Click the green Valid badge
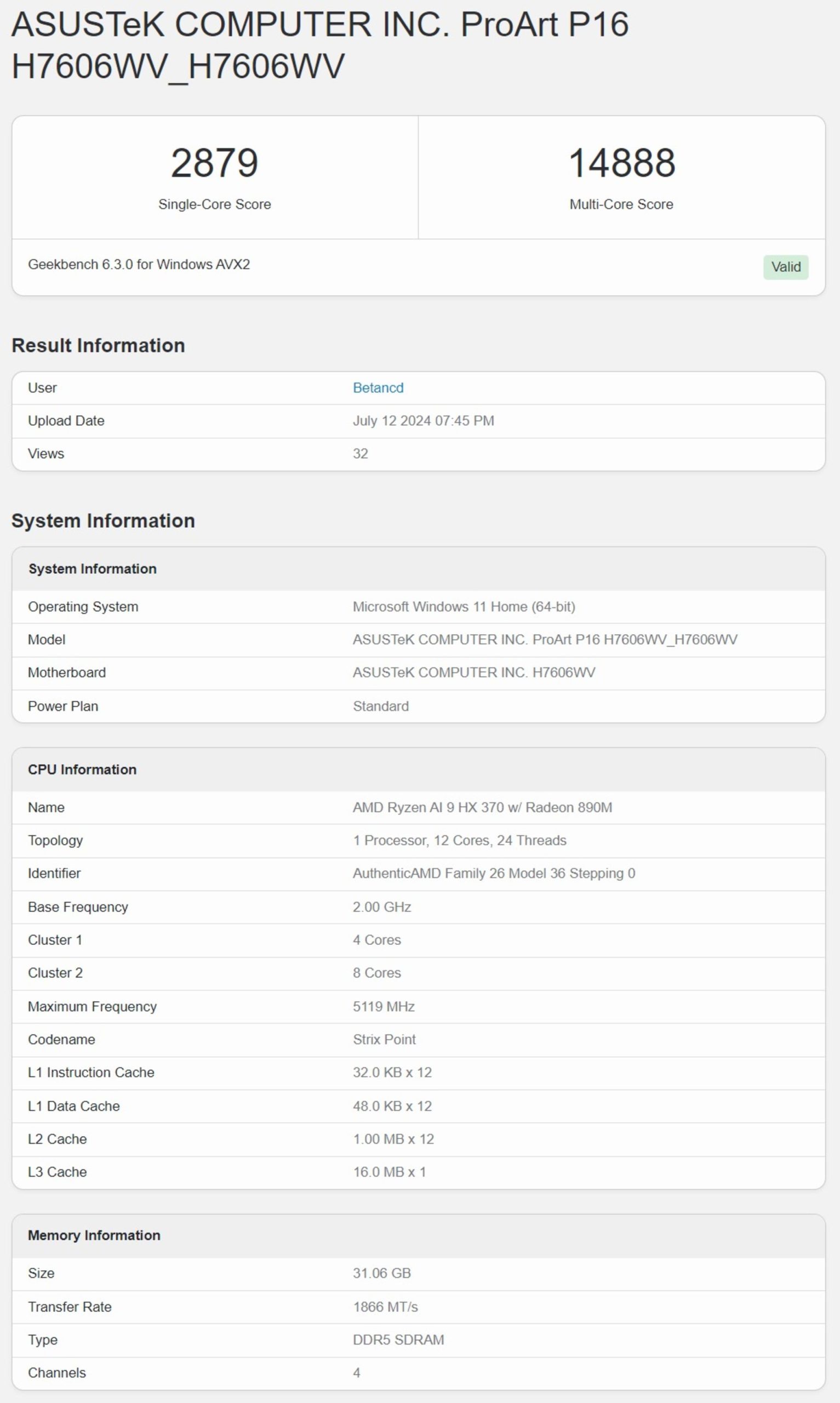The image size is (840, 1403). tap(785, 266)
